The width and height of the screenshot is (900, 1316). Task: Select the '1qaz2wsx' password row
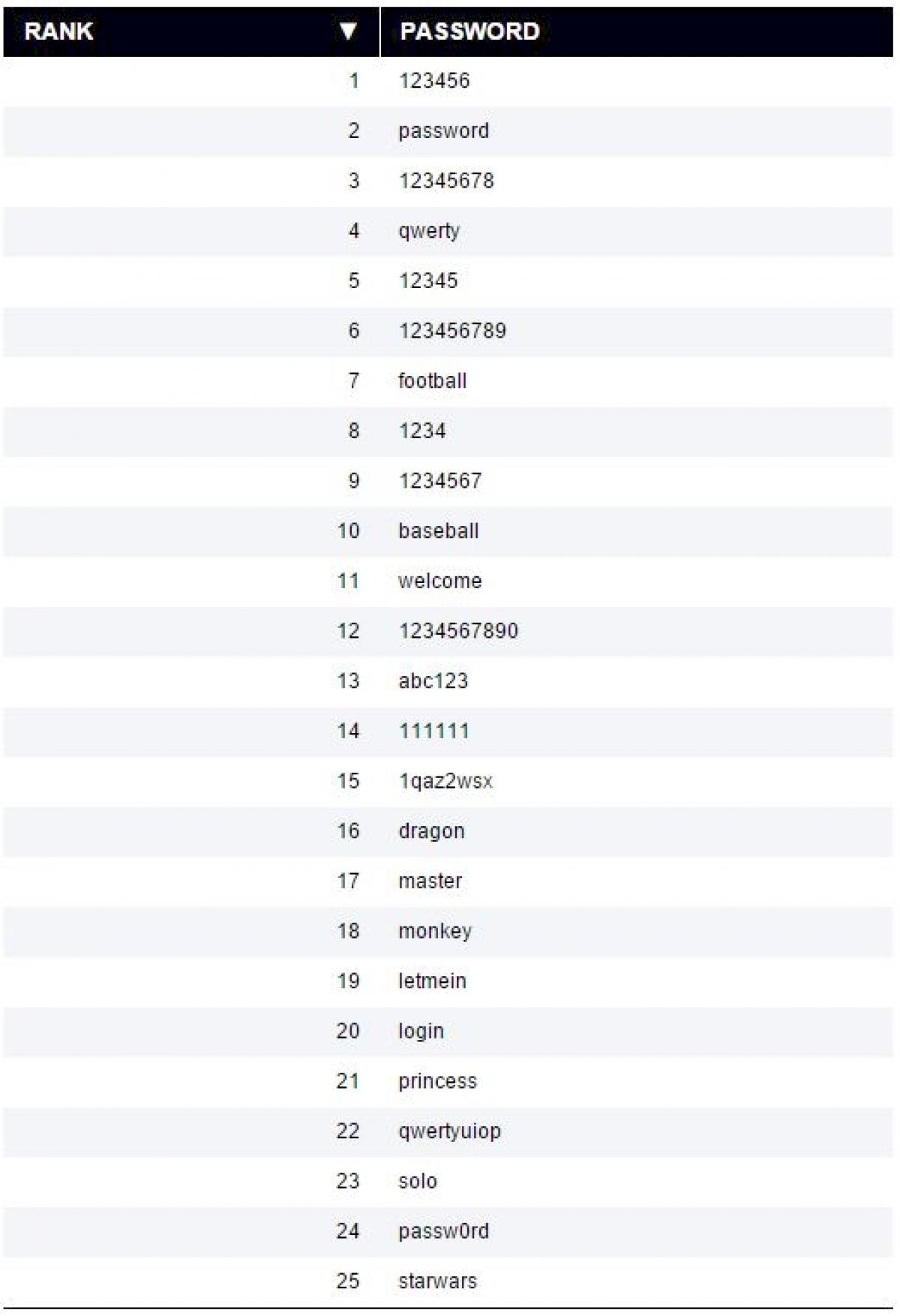(445, 781)
